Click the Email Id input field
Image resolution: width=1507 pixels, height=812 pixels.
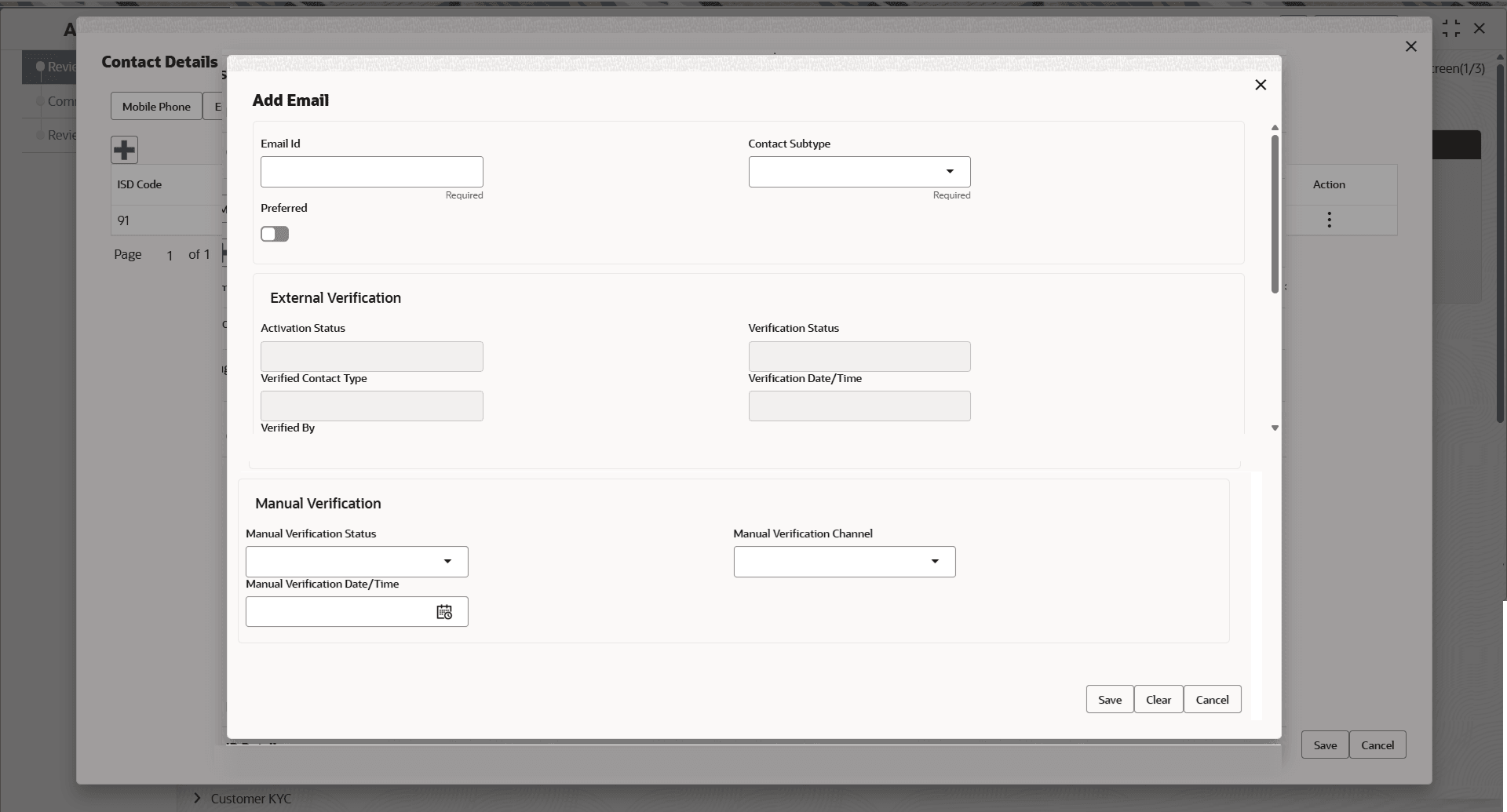pyautogui.click(x=372, y=172)
